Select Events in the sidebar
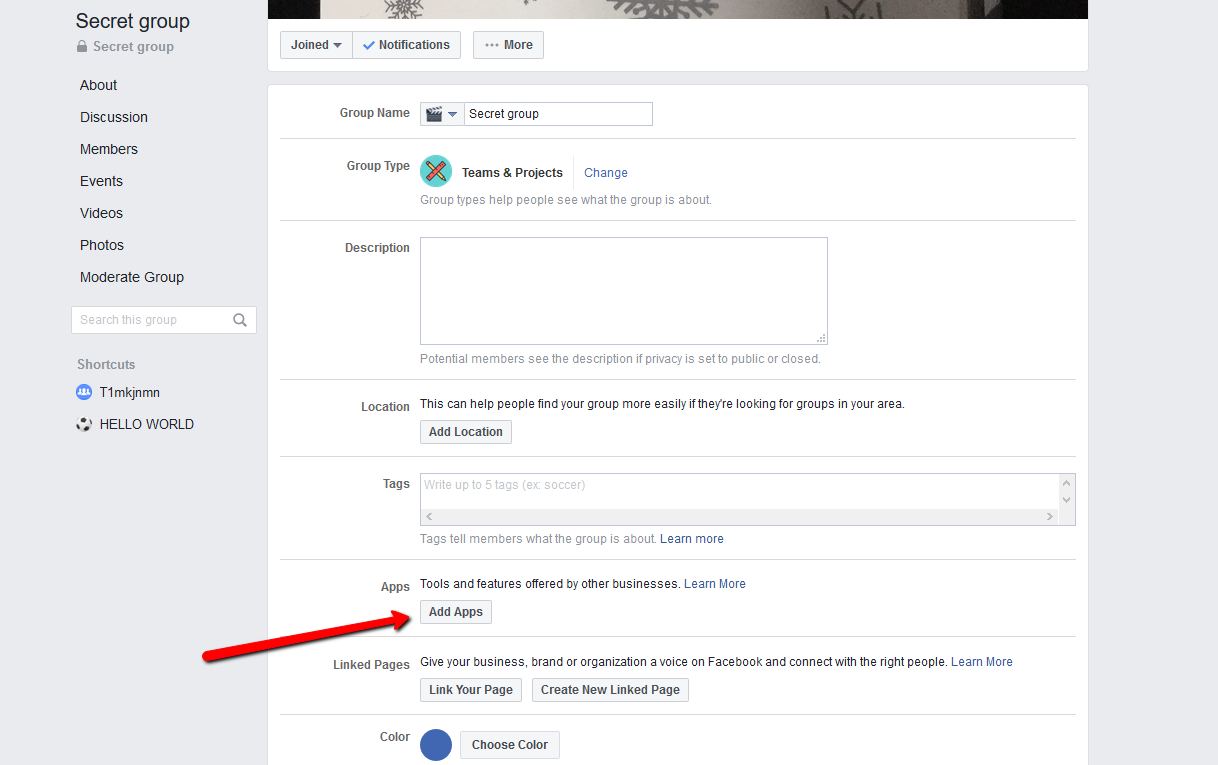 click(101, 181)
